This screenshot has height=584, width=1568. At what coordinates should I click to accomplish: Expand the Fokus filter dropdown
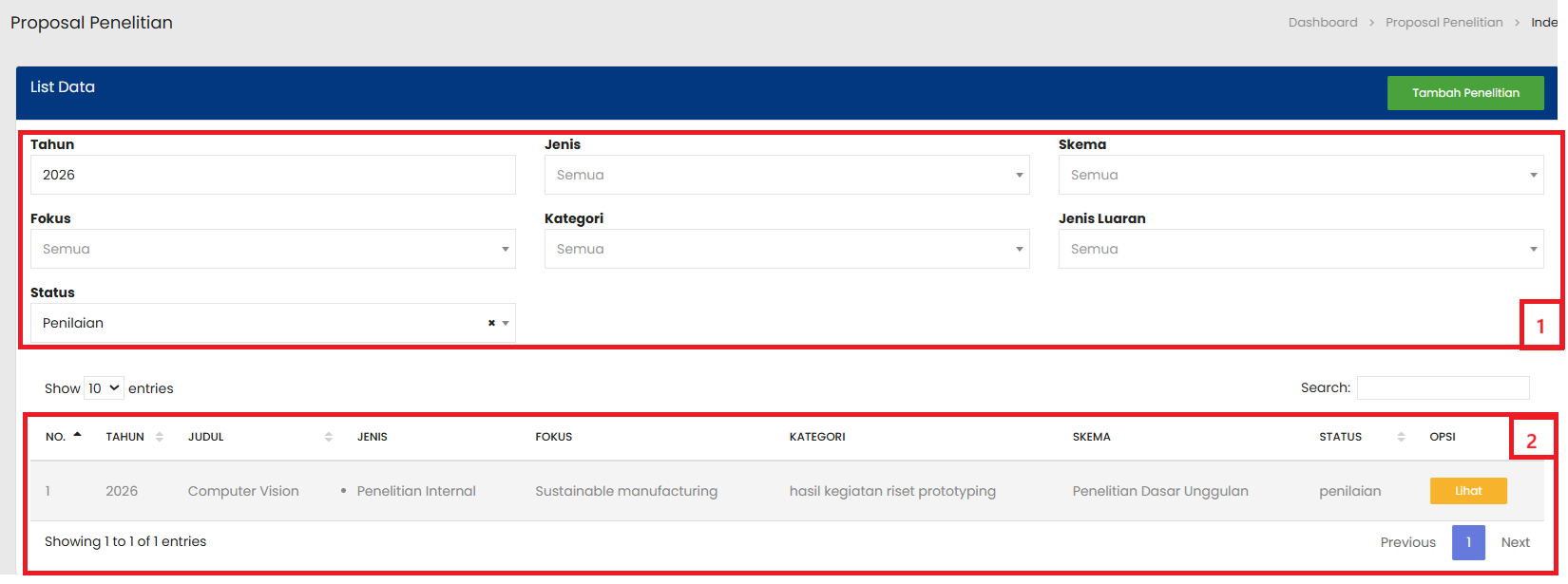click(272, 249)
